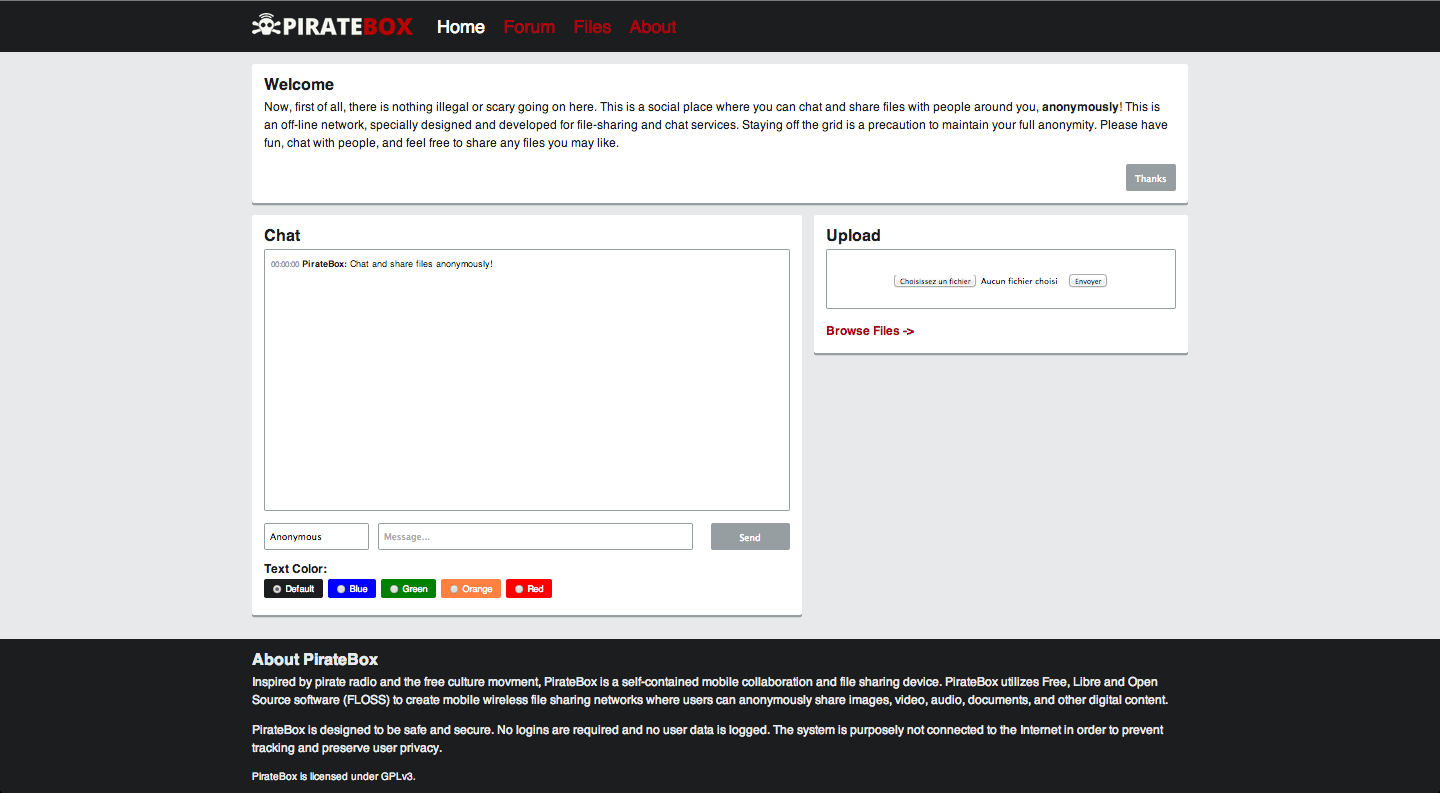Pick the Green text color radio
The image size is (1440, 793).
(x=408, y=589)
